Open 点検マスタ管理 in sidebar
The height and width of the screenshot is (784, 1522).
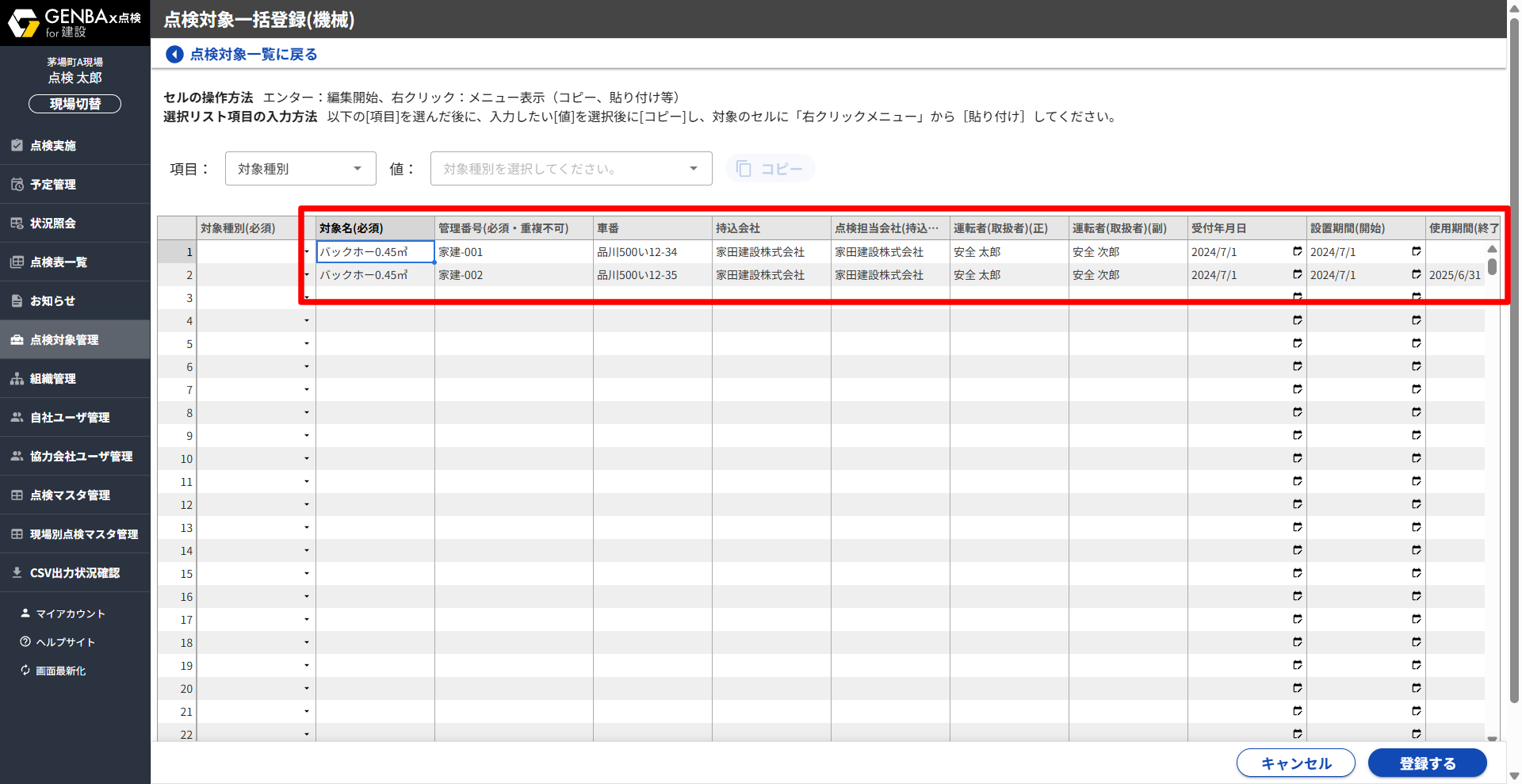(70, 495)
